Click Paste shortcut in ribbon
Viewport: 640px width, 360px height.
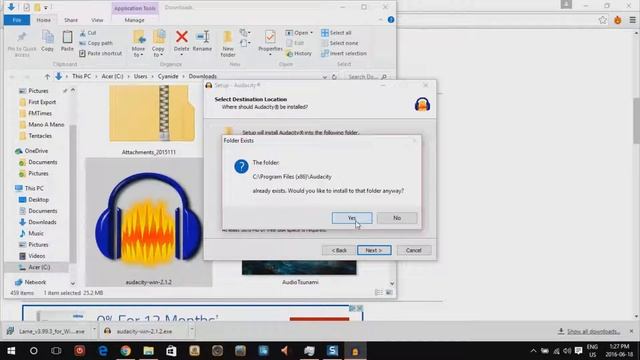tap(100, 53)
